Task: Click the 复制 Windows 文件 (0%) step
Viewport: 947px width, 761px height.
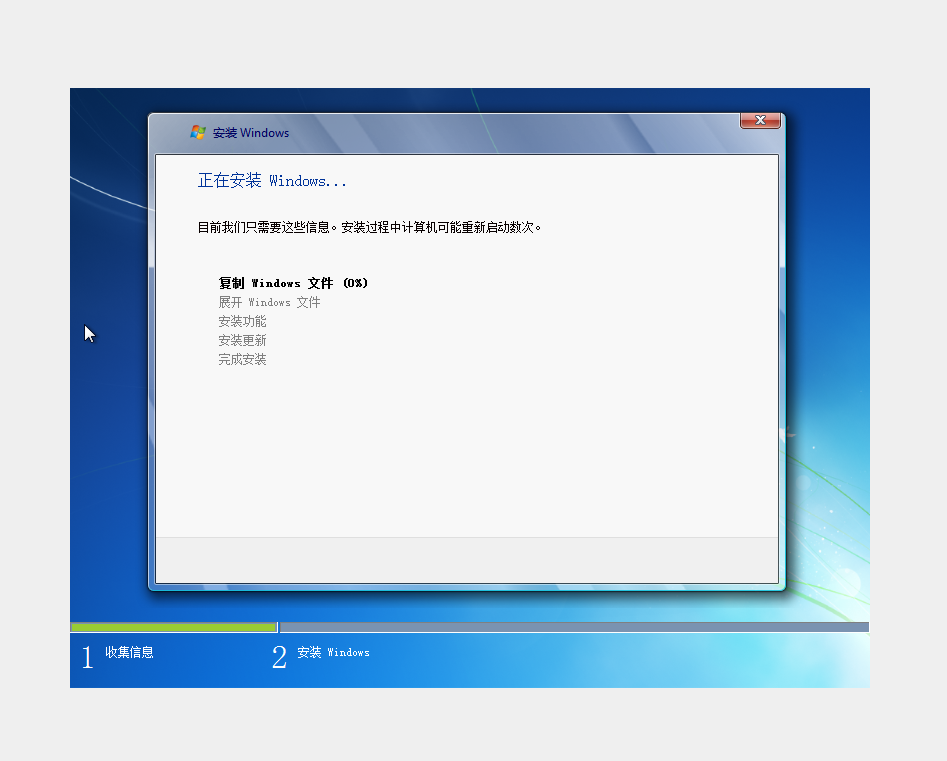Action: click(293, 283)
